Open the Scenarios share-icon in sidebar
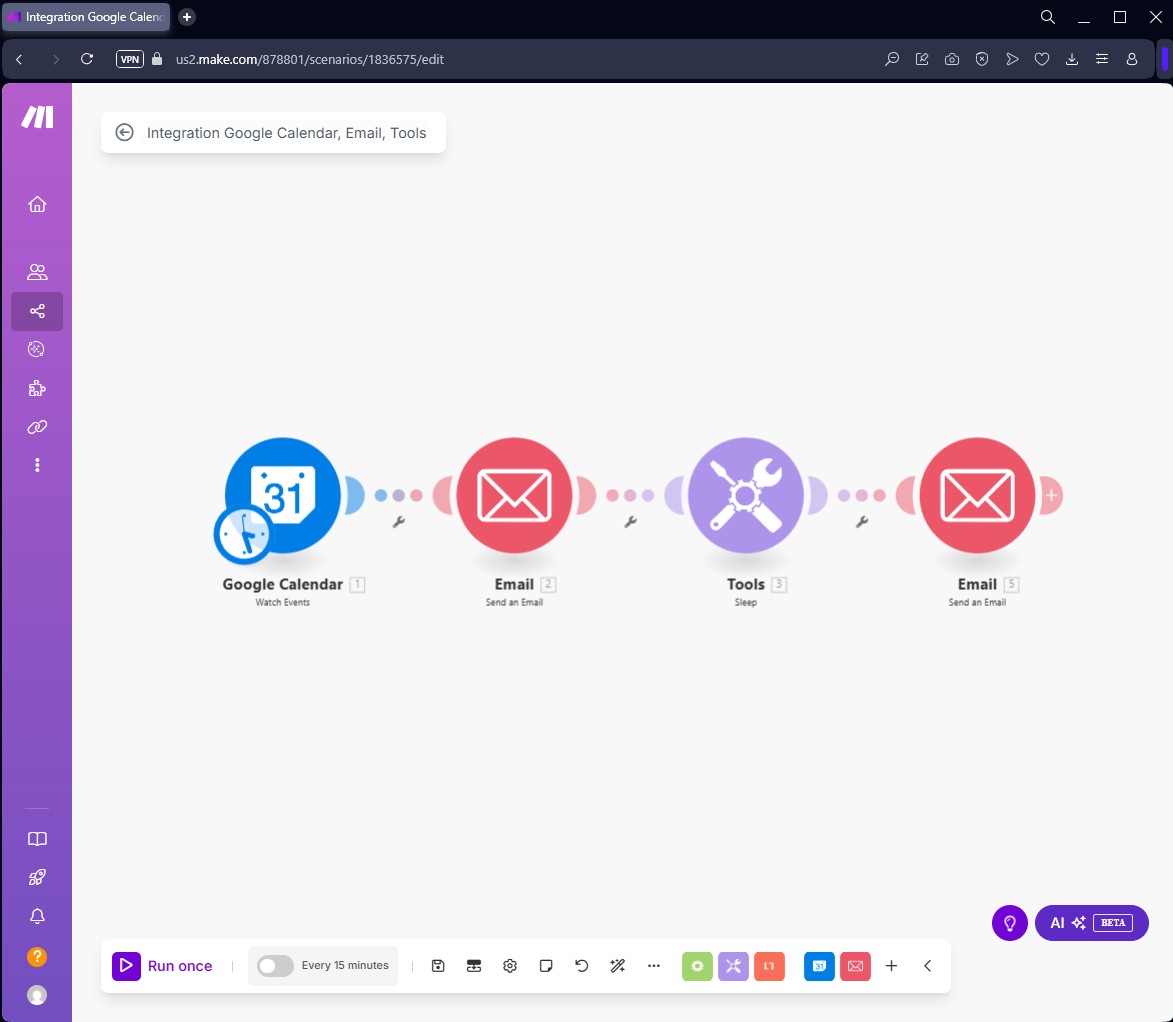 click(x=37, y=311)
